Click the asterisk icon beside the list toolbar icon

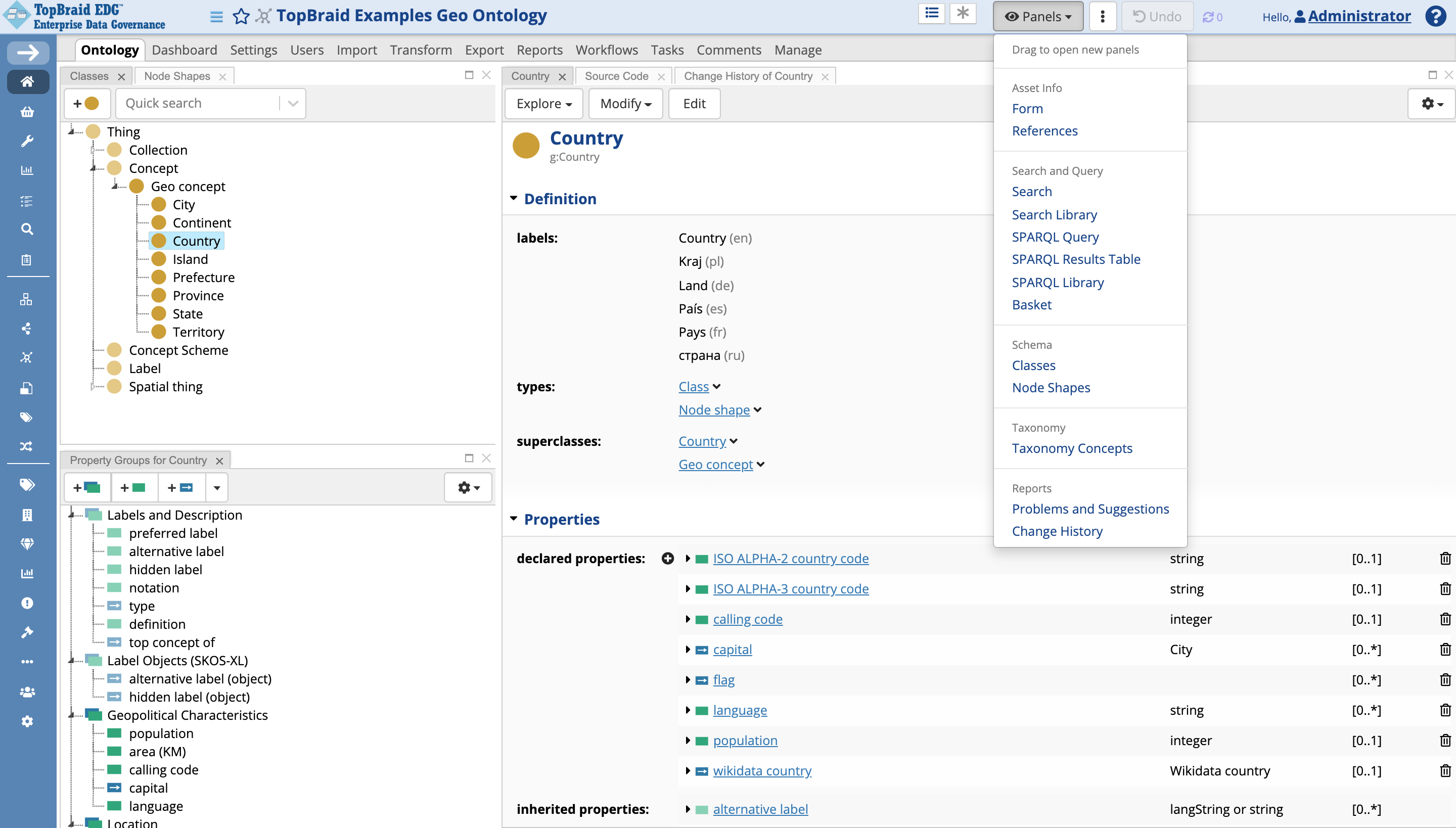pyautogui.click(x=963, y=13)
